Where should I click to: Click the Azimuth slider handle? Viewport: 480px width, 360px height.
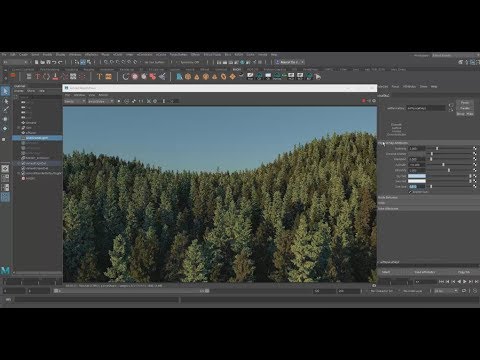pyautogui.click(x=443, y=165)
